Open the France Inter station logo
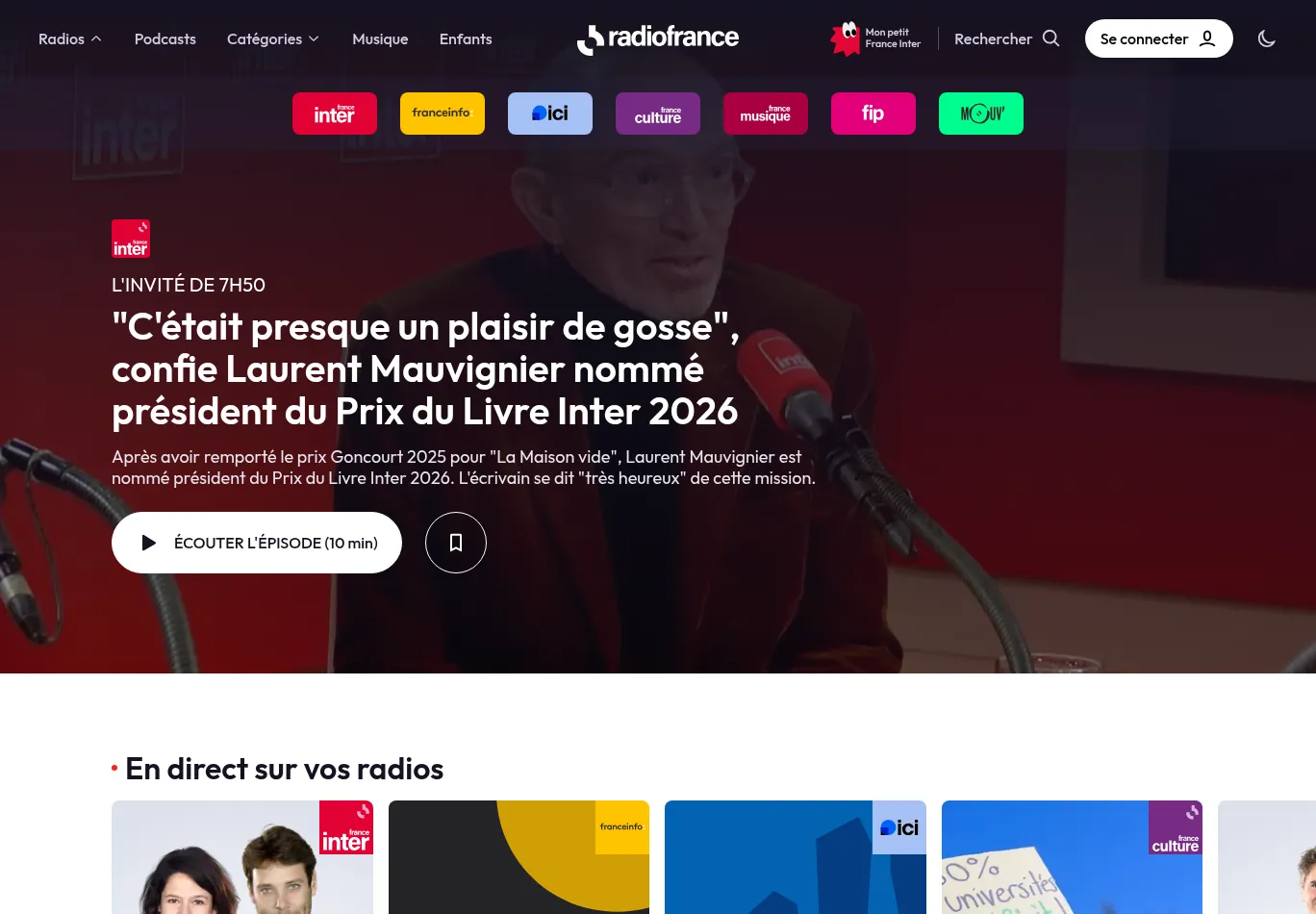This screenshot has height=914, width=1316. coord(335,114)
